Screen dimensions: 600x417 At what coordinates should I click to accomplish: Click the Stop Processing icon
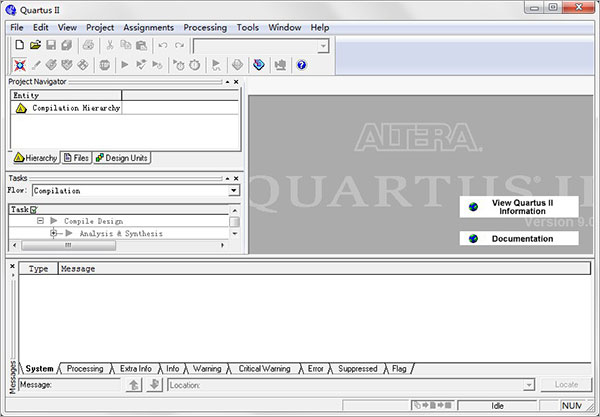(x=104, y=65)
